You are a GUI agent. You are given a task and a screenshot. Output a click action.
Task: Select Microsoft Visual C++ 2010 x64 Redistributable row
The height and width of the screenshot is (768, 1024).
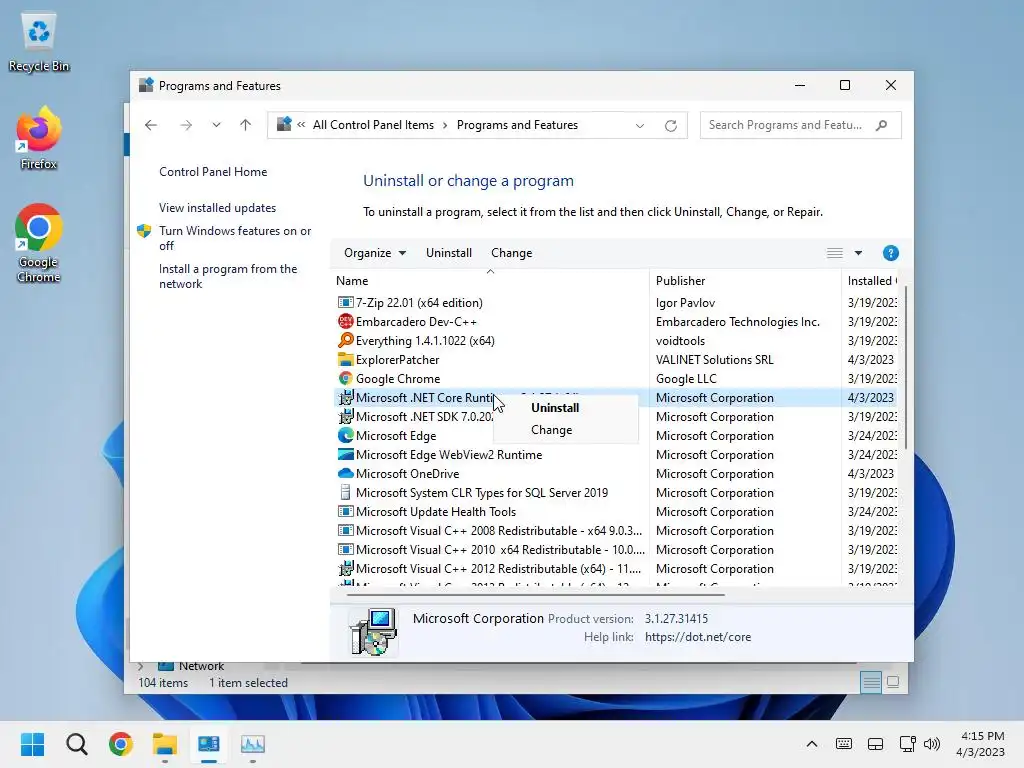[x=615, y=549]
